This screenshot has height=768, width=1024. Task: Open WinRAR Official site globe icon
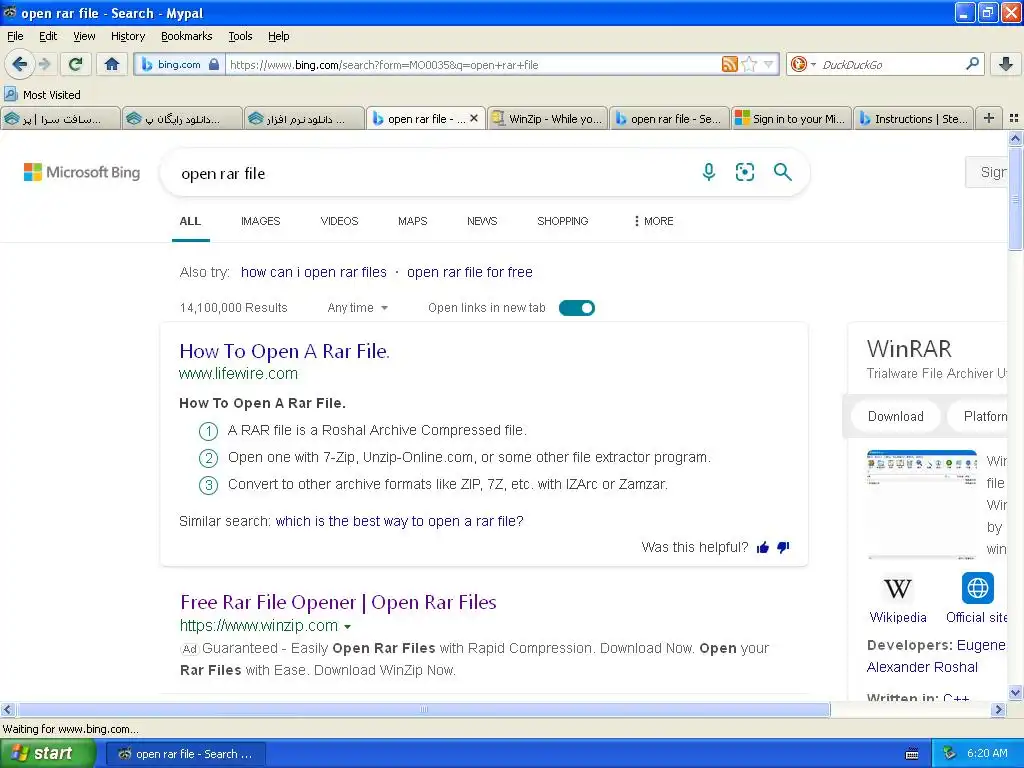tap(978, 588)
